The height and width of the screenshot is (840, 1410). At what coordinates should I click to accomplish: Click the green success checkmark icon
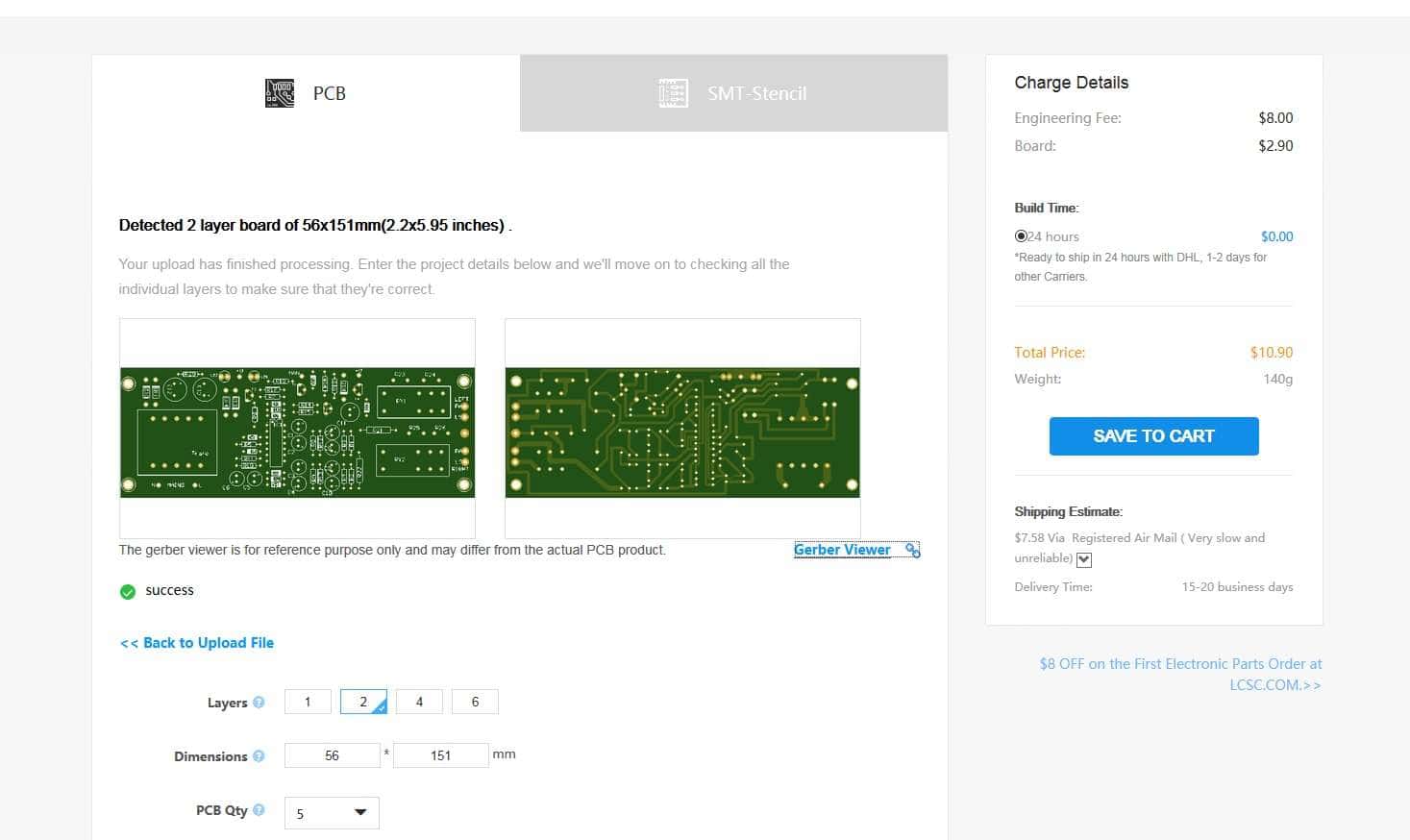click(128, 591)
